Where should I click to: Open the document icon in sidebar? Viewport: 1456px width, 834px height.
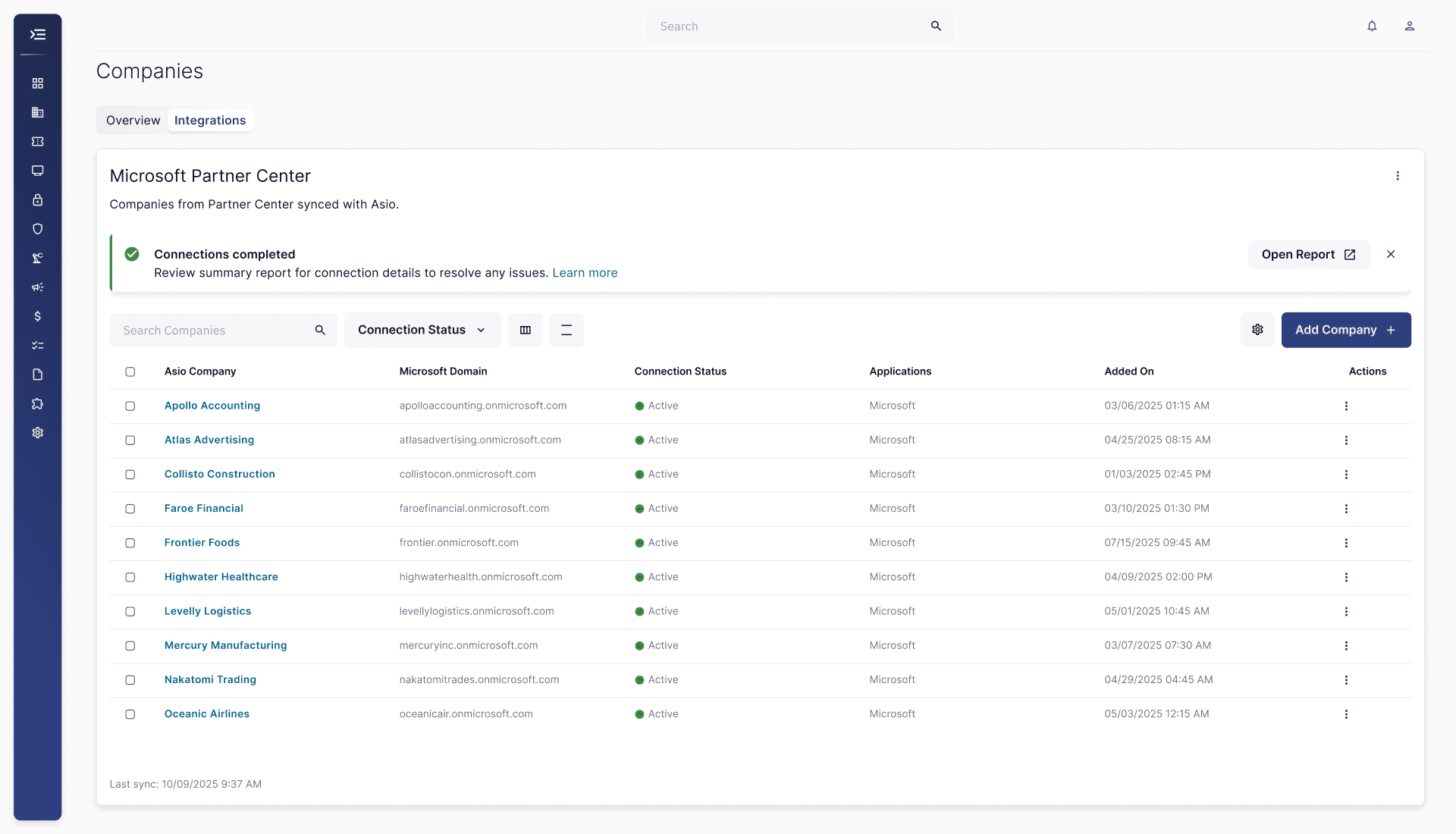click(x=37, y=375)
